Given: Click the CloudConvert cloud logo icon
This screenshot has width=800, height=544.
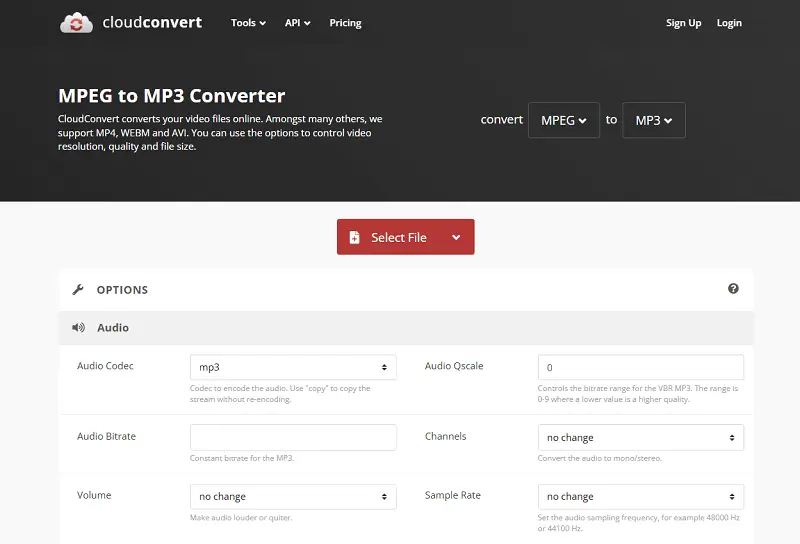Looking at the screenshot, I should pos(77,23).
